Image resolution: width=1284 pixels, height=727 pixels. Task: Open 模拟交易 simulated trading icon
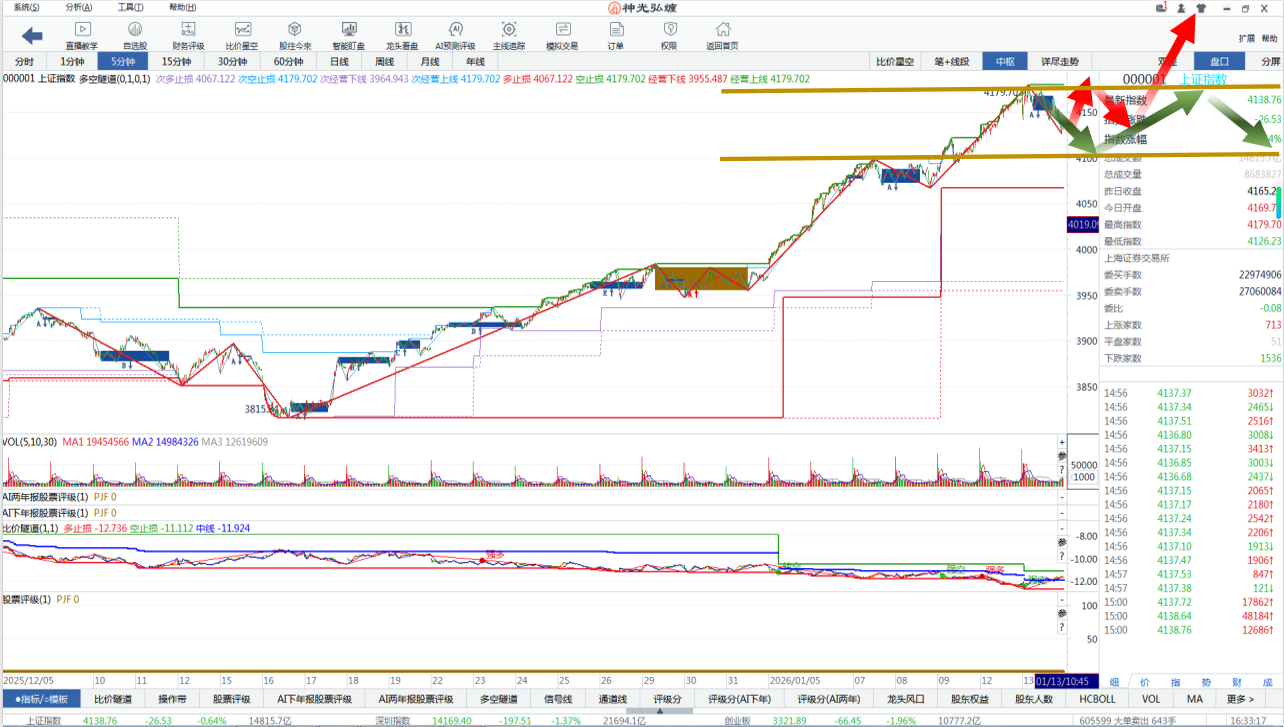click(562, 35)
